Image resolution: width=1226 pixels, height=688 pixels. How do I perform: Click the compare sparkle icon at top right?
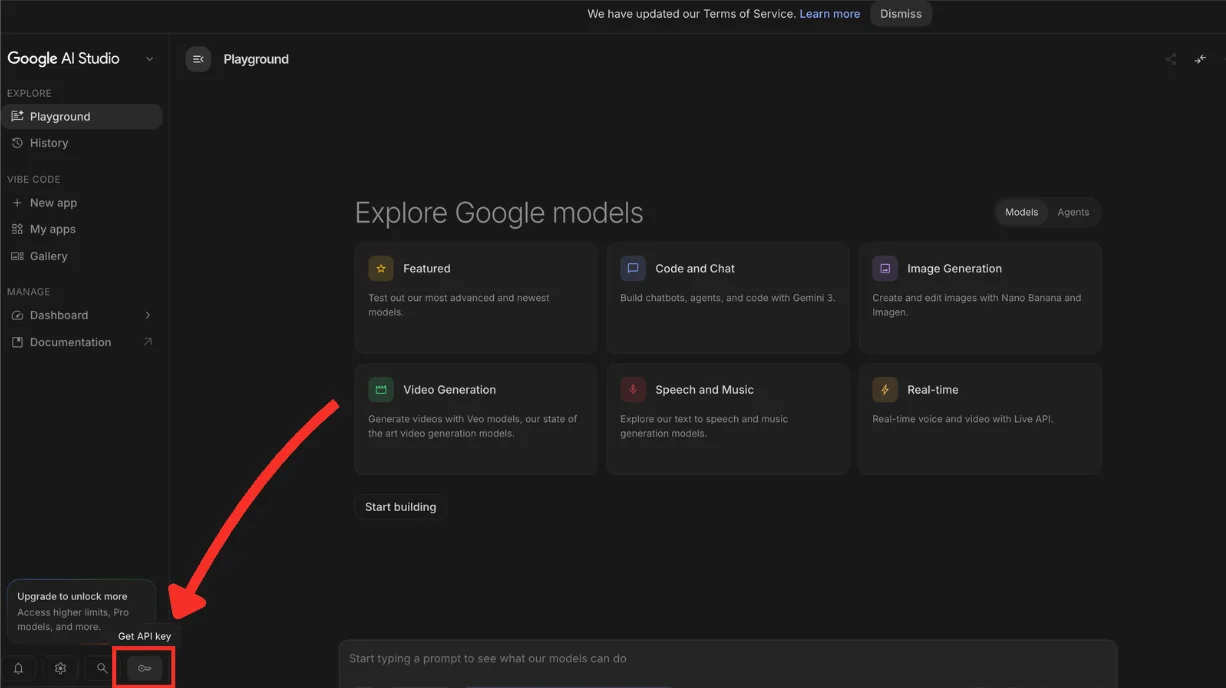pyautogui.click(x=1200, y=59)
